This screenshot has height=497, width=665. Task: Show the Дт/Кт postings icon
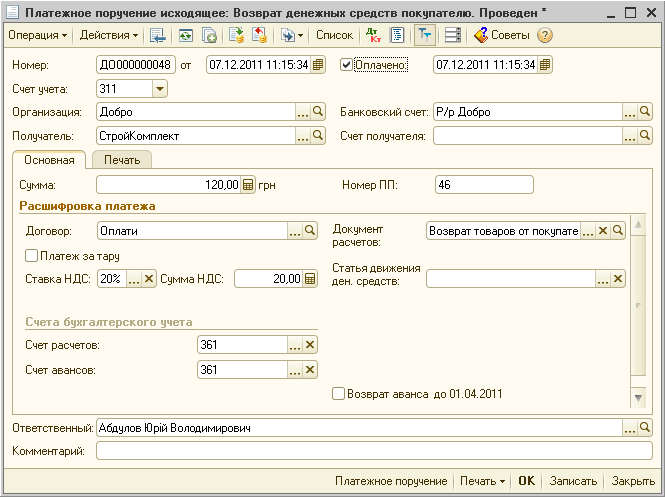point(373,35)
